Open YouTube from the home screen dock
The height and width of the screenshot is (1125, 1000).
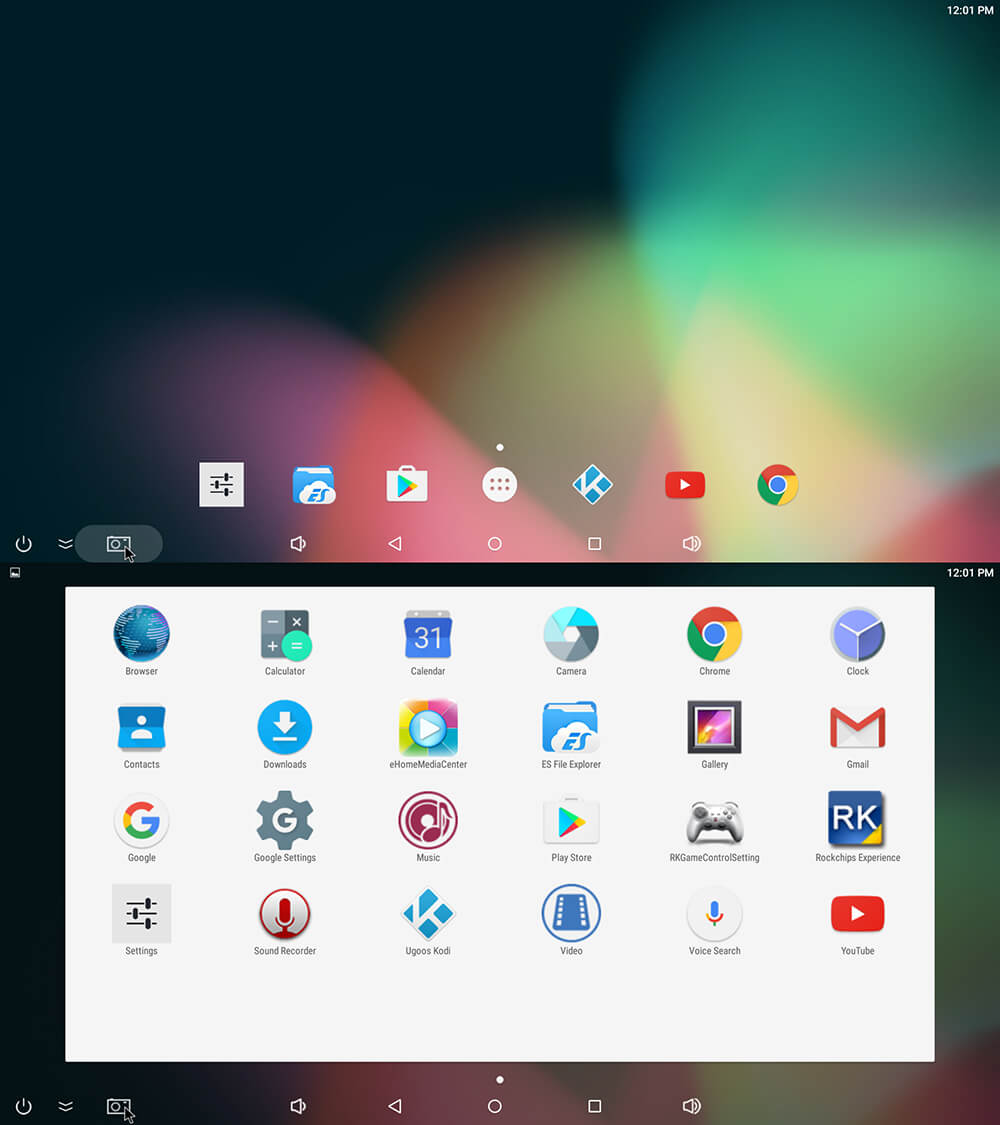685,485
